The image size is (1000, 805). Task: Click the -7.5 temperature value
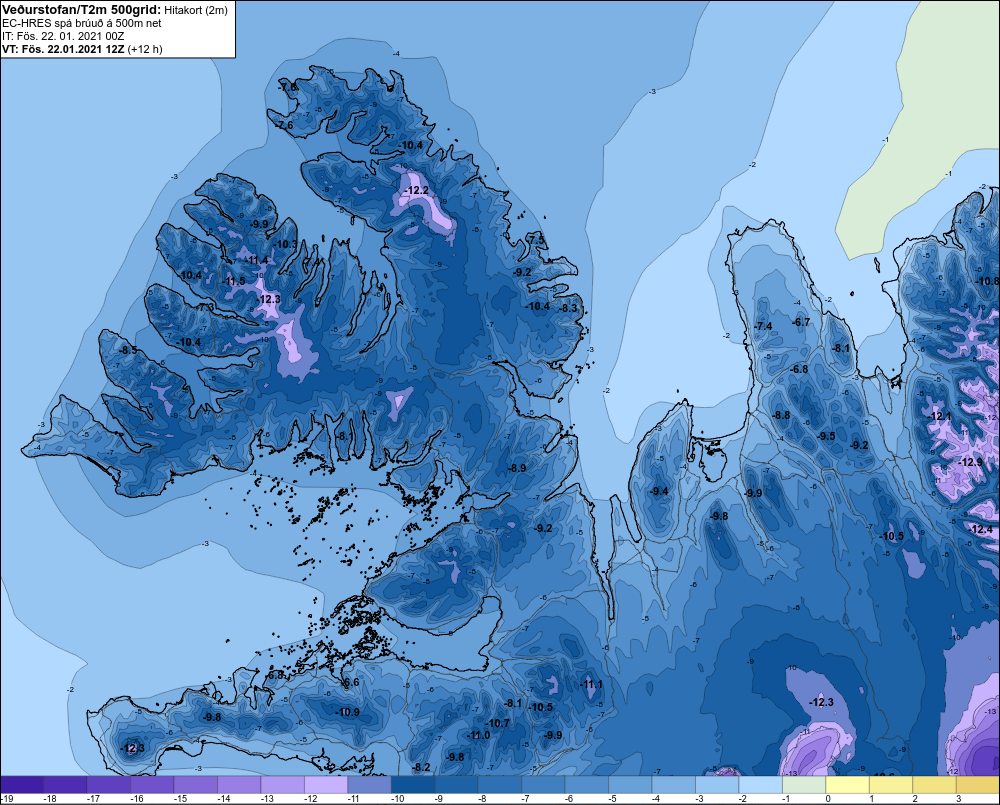click(537, 239)
